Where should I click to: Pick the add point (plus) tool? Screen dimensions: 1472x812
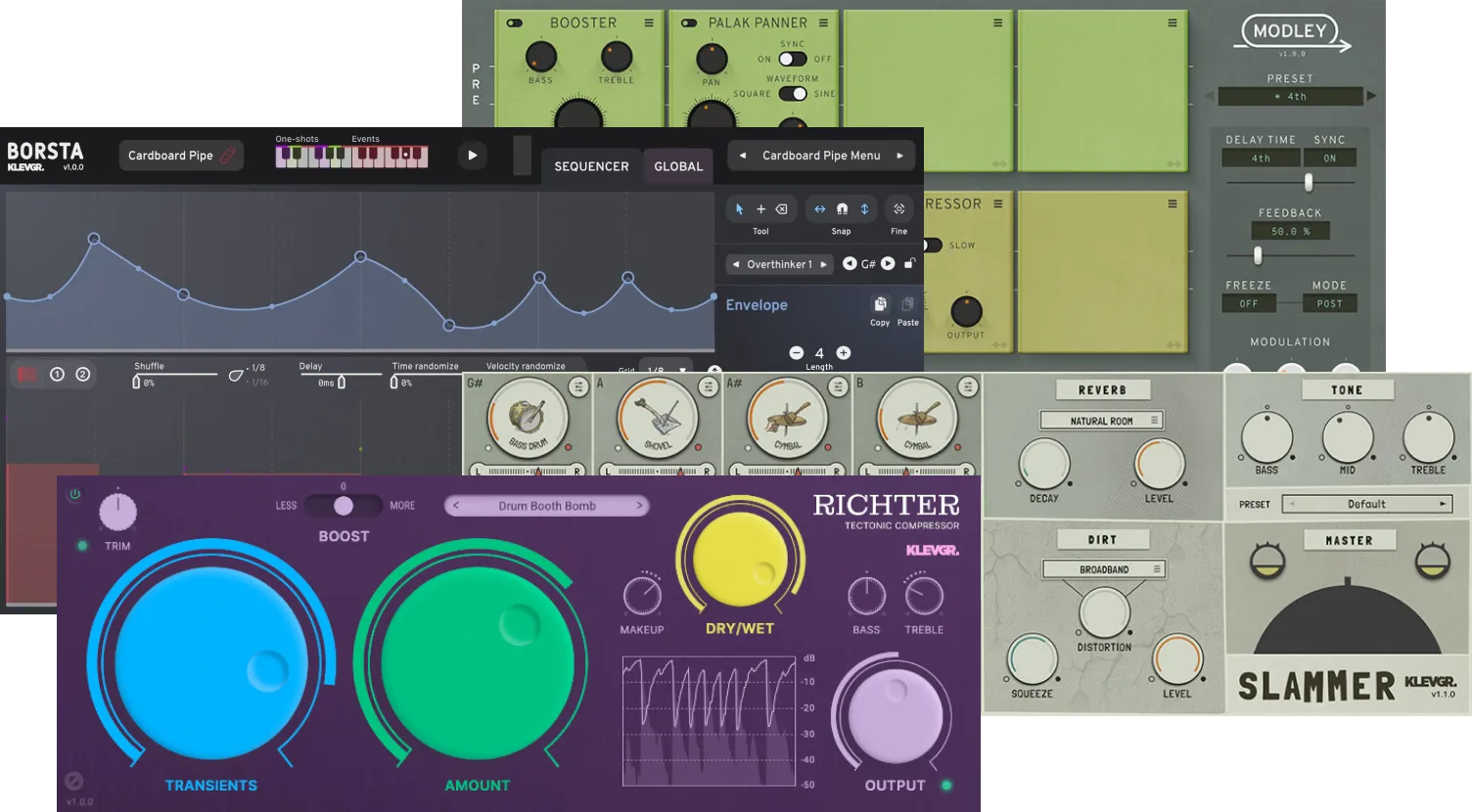[x=760, y=209]
